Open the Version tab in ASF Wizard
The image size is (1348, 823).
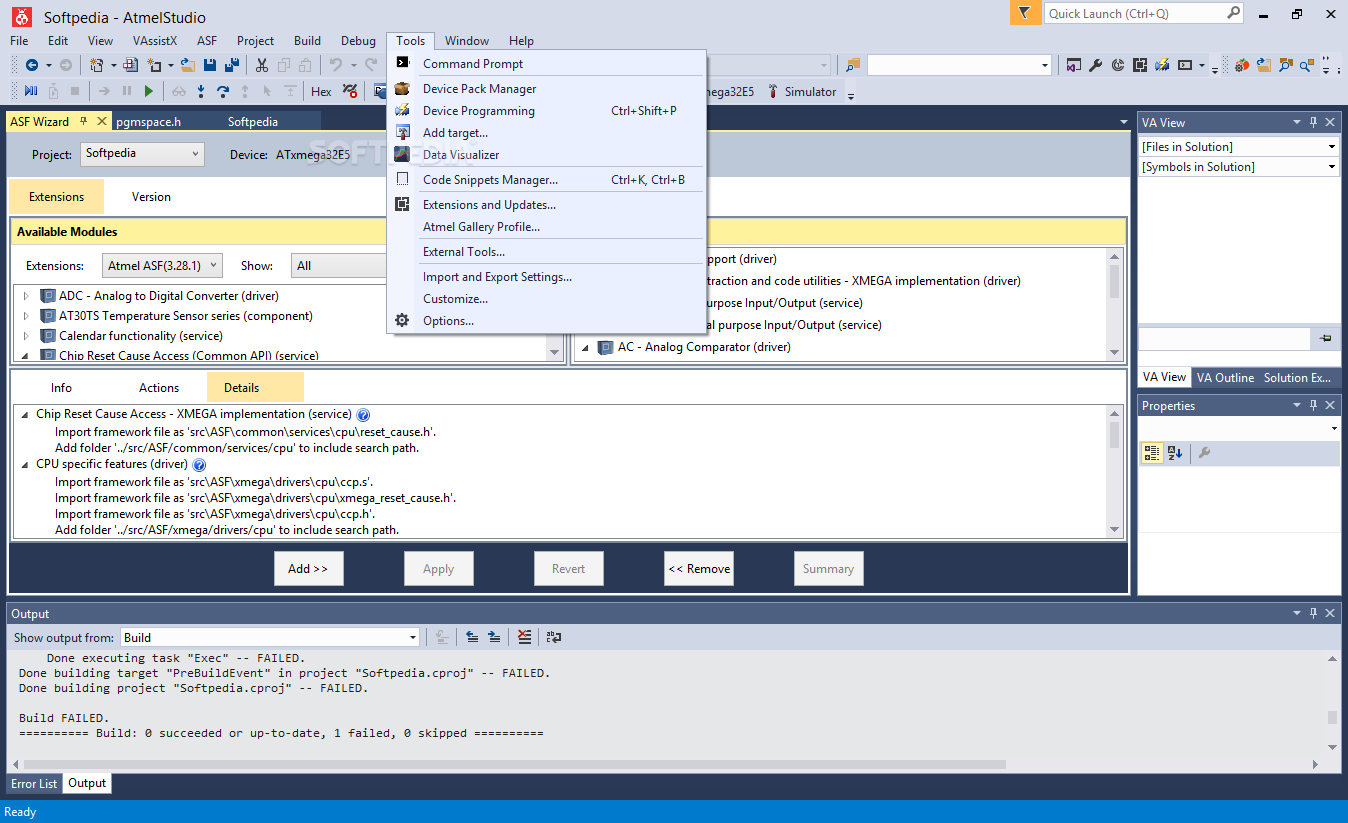[151, 197]
